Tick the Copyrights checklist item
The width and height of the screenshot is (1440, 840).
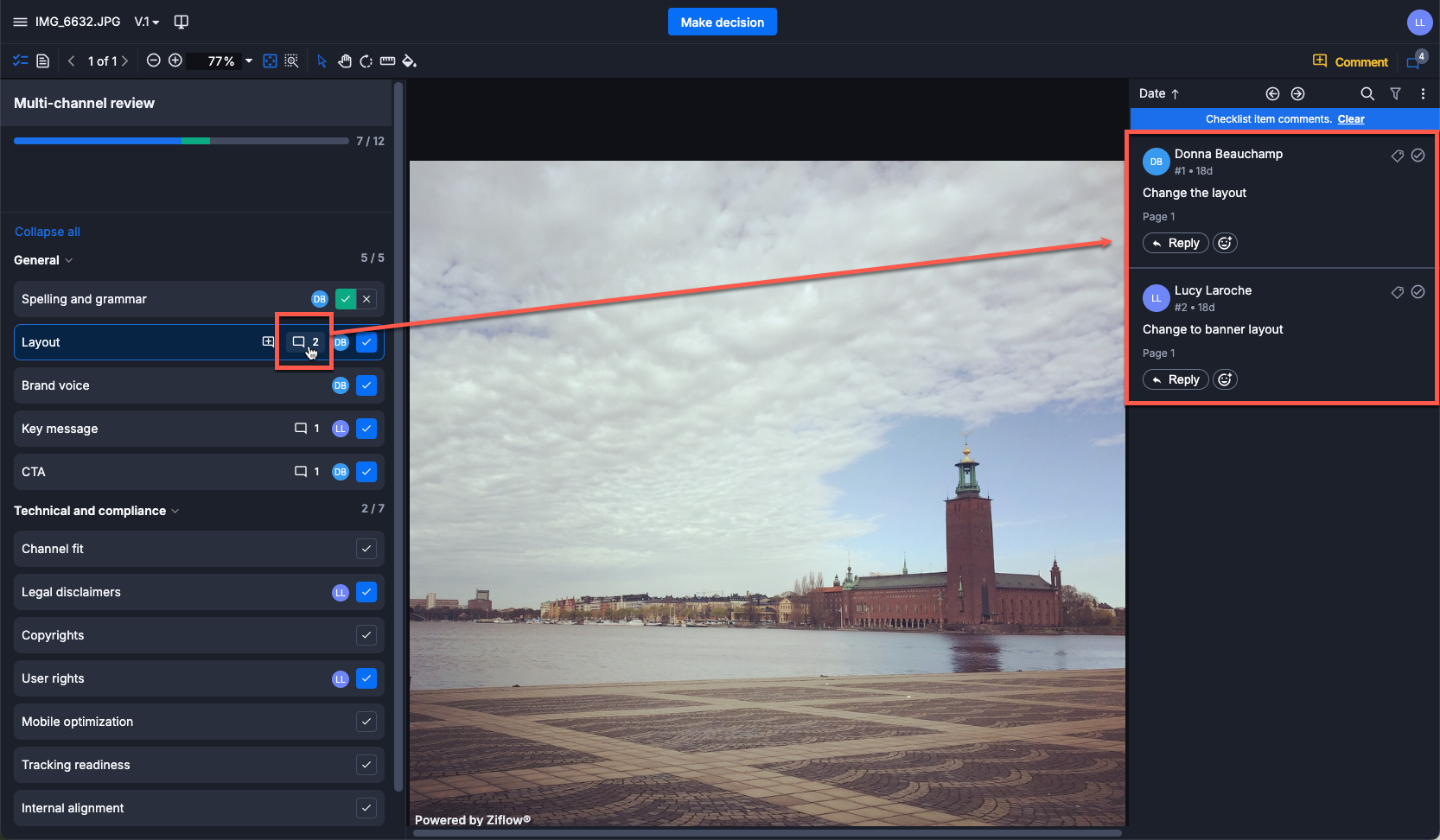tap(366, 635)
